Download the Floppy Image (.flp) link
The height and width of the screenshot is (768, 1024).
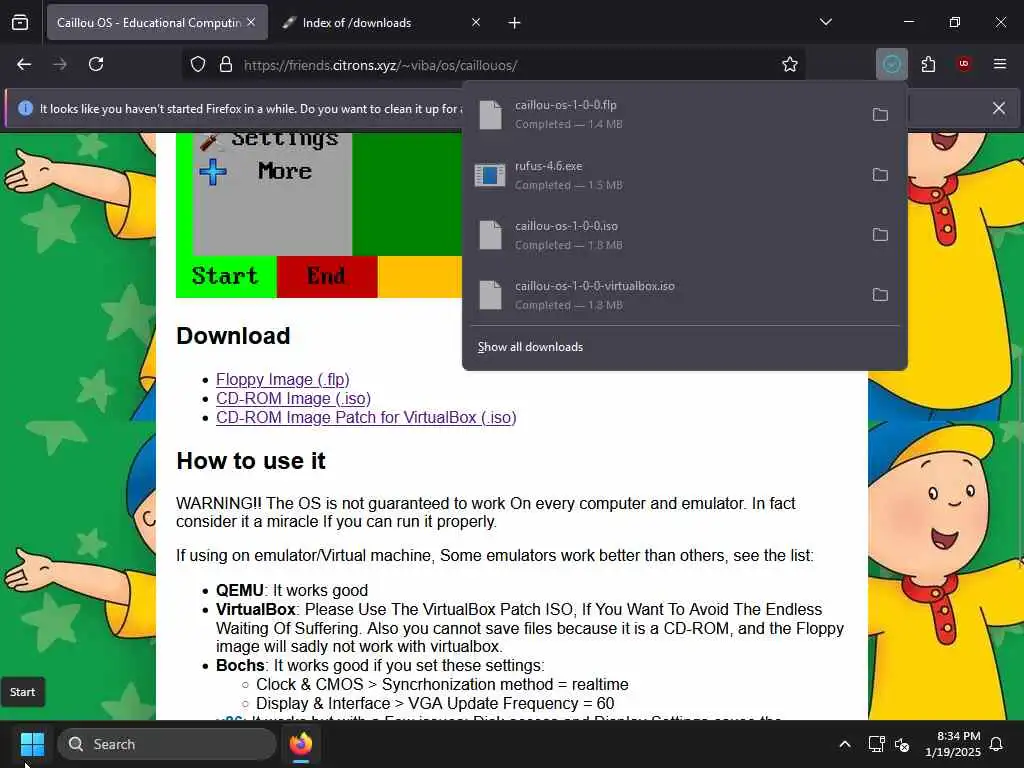coord(283,379)
